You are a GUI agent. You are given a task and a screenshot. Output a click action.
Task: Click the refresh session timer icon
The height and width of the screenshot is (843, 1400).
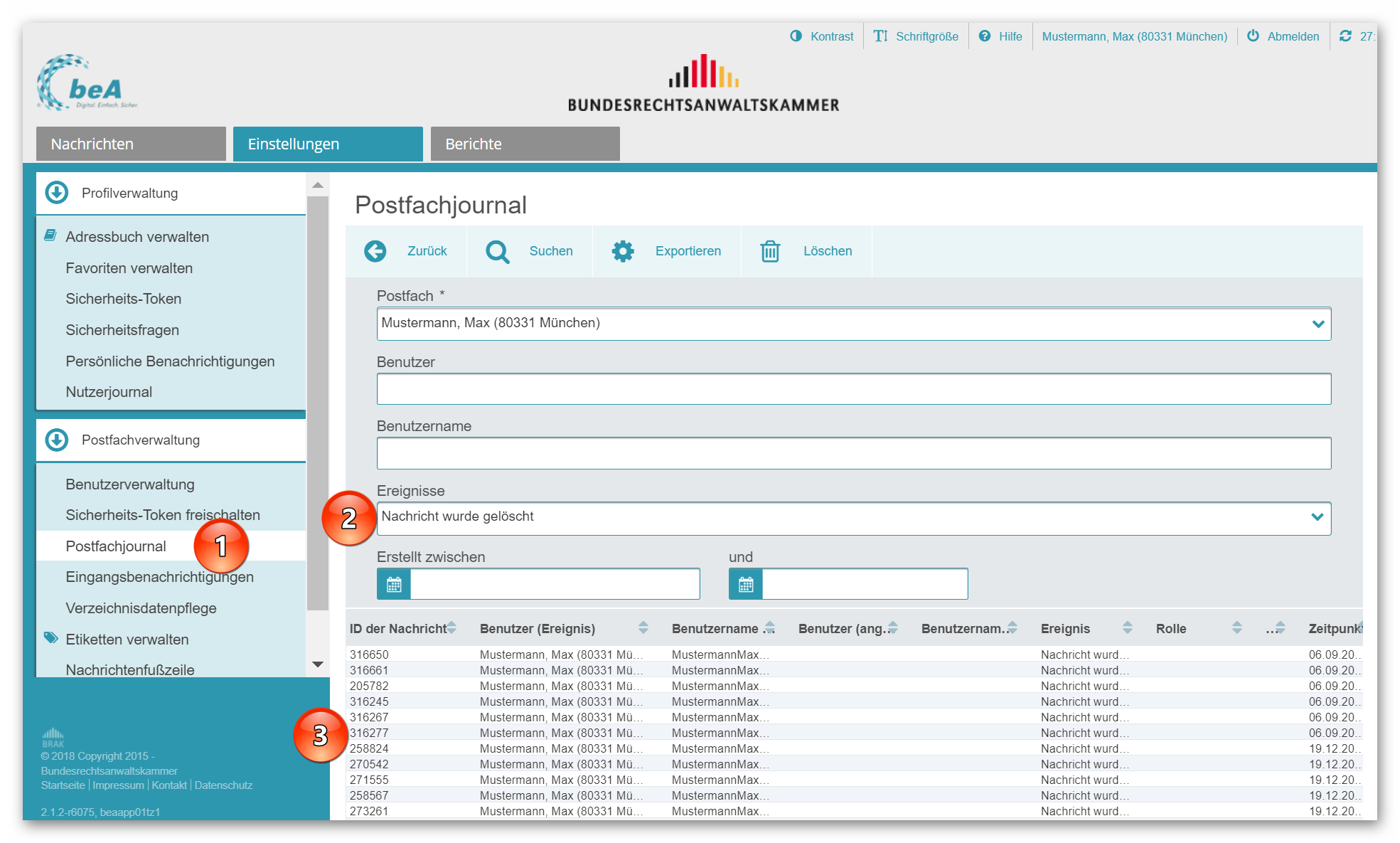click(1345, 36)
